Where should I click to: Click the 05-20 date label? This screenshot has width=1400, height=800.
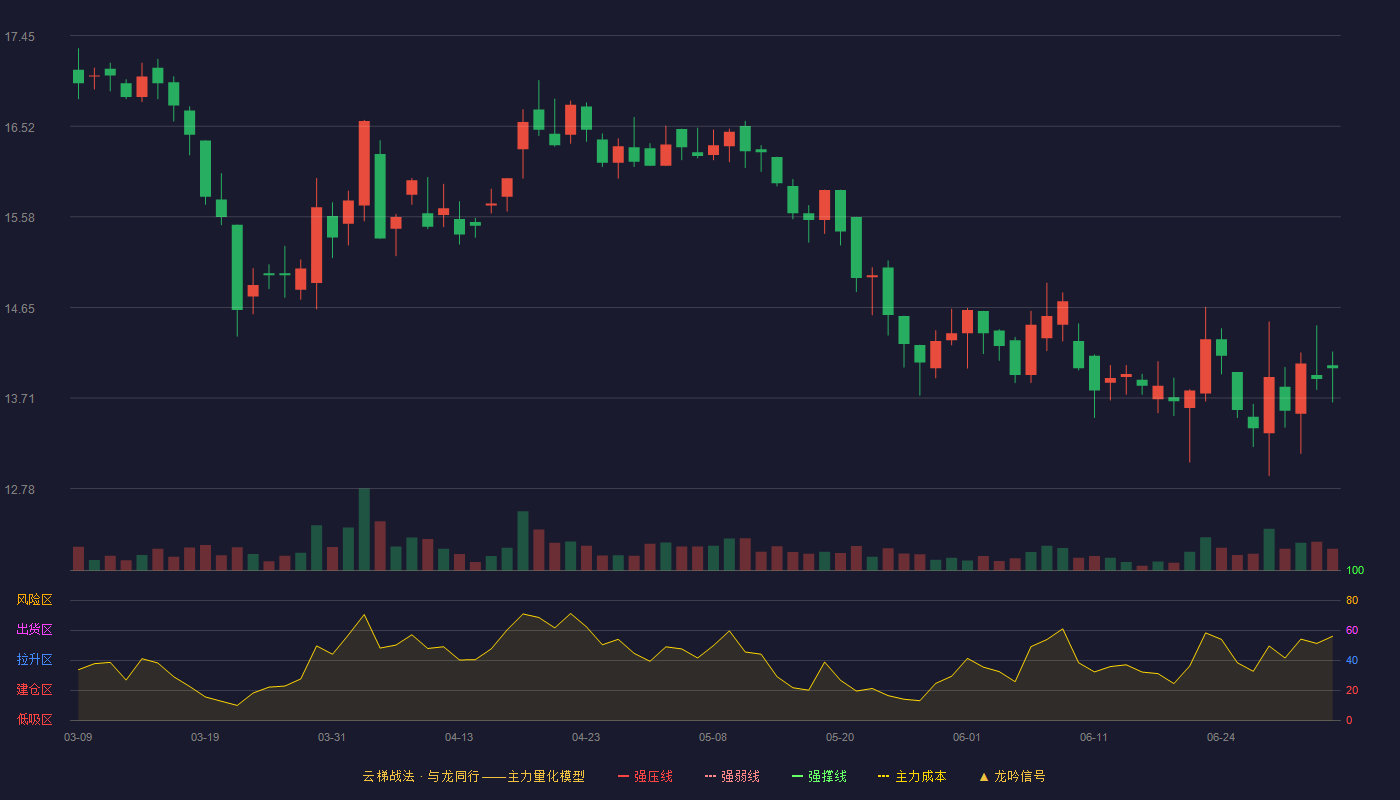pyautogui.click(x=840, y=737)
